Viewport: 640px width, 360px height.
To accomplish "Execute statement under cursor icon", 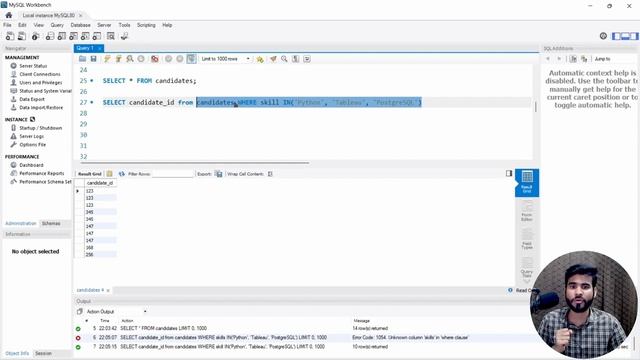I will [118, 59].
